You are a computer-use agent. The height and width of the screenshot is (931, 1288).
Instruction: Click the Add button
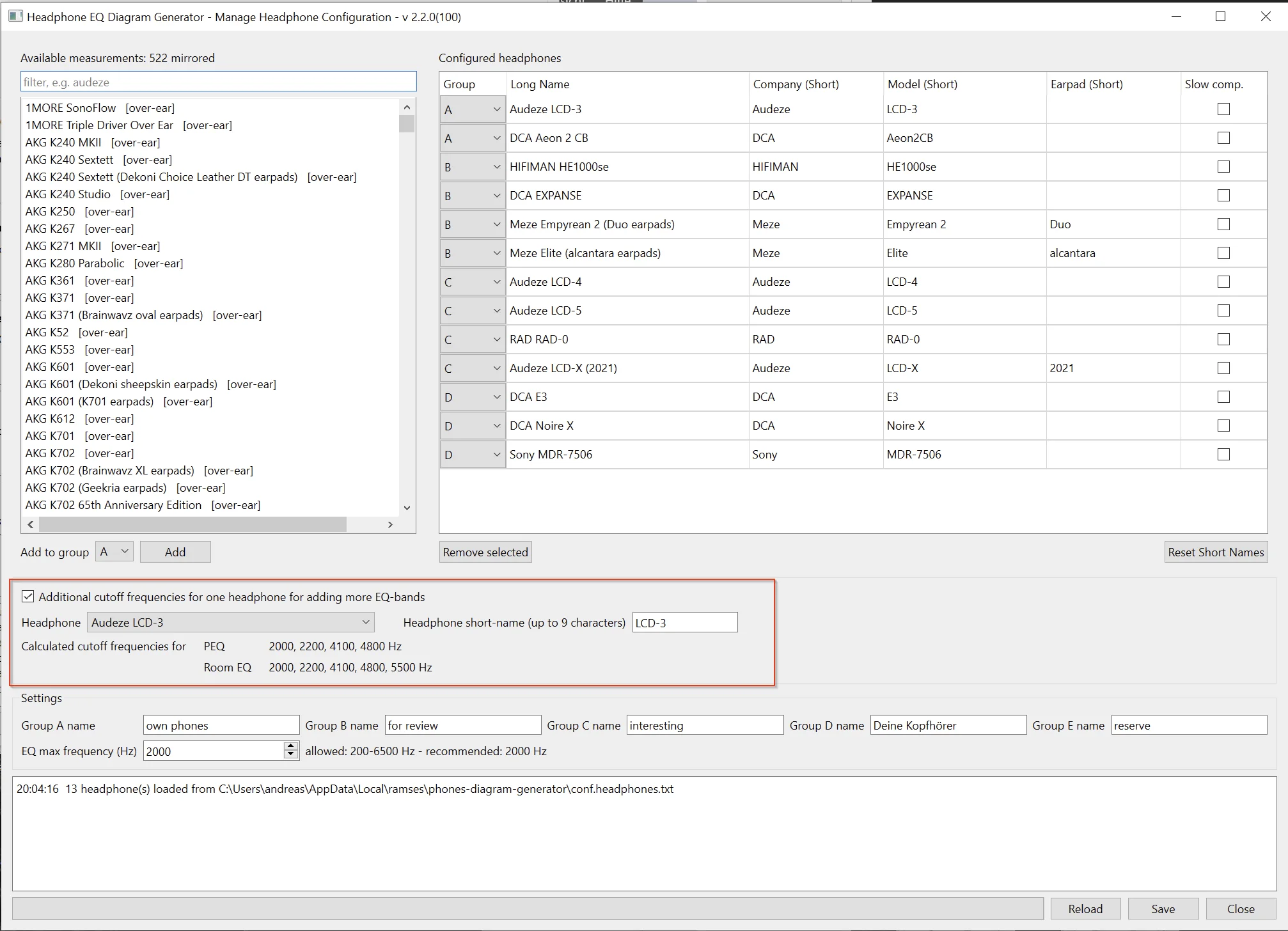coord(175,552)
